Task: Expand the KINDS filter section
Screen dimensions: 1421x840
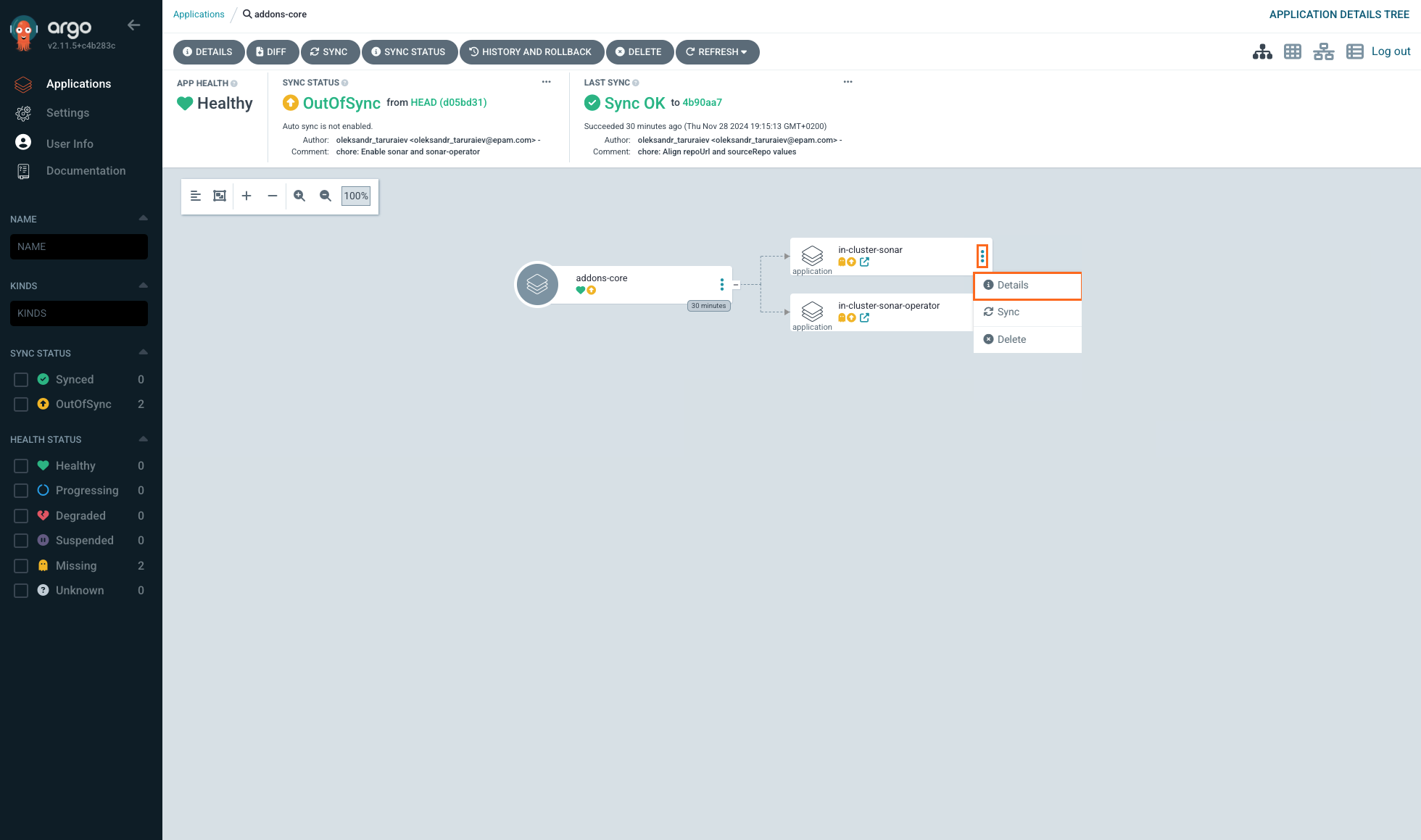Action: tap(142, 285)
